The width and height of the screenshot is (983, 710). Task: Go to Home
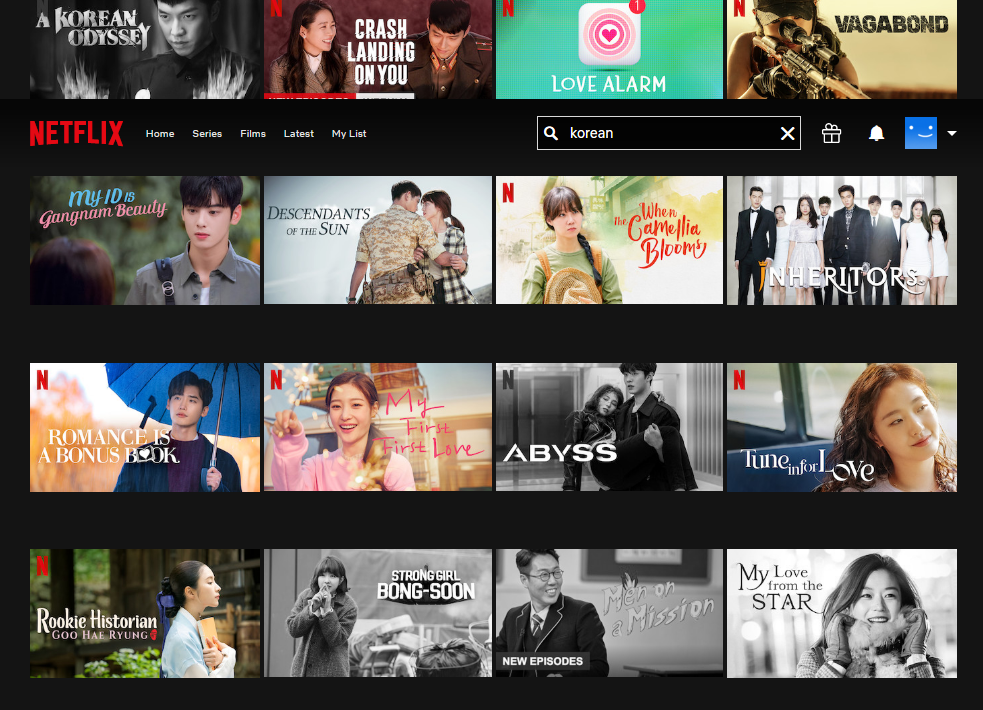click(160, 133)
